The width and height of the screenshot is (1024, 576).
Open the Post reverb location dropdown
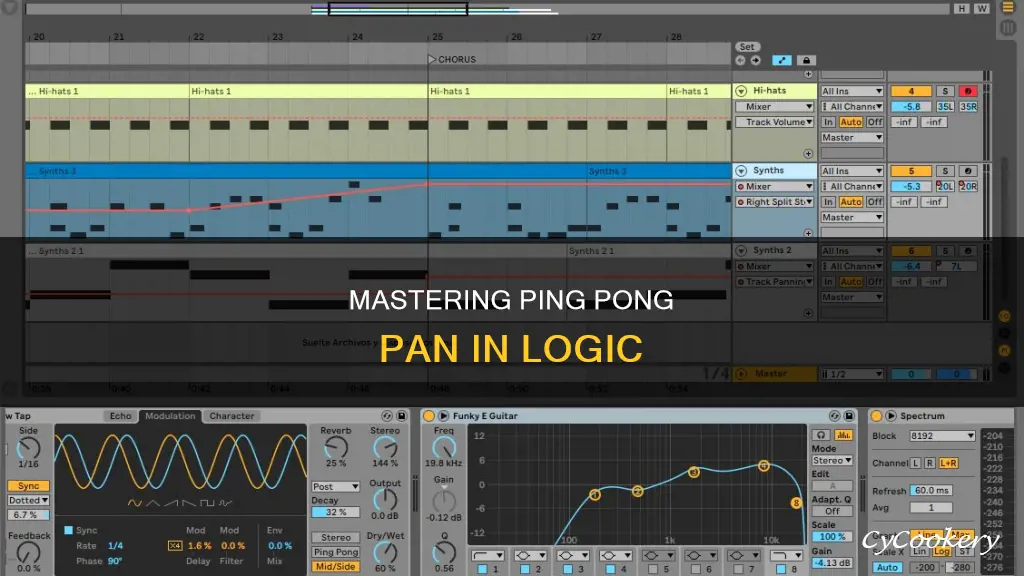point(336,487)
